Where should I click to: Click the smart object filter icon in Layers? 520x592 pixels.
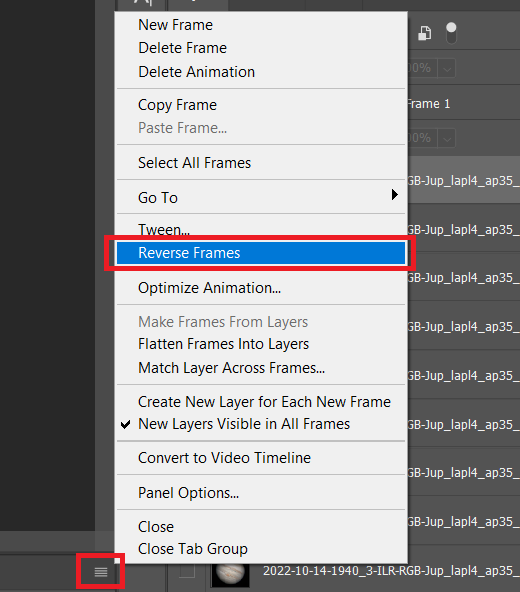point(425,33)
